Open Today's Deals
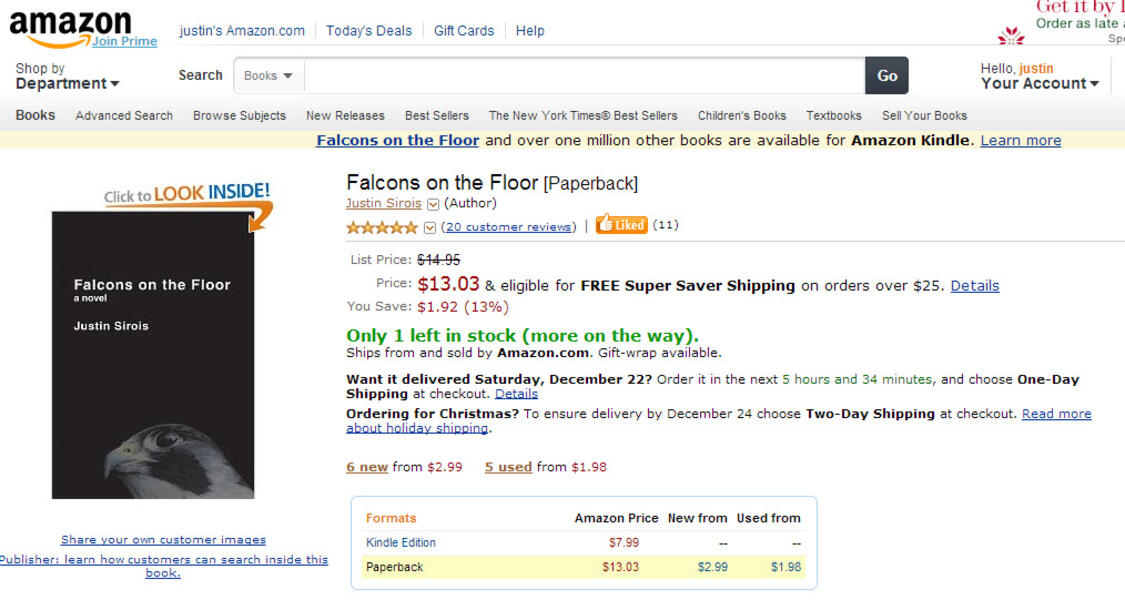This screenshot has height=600, width=1125. [369, 31]
